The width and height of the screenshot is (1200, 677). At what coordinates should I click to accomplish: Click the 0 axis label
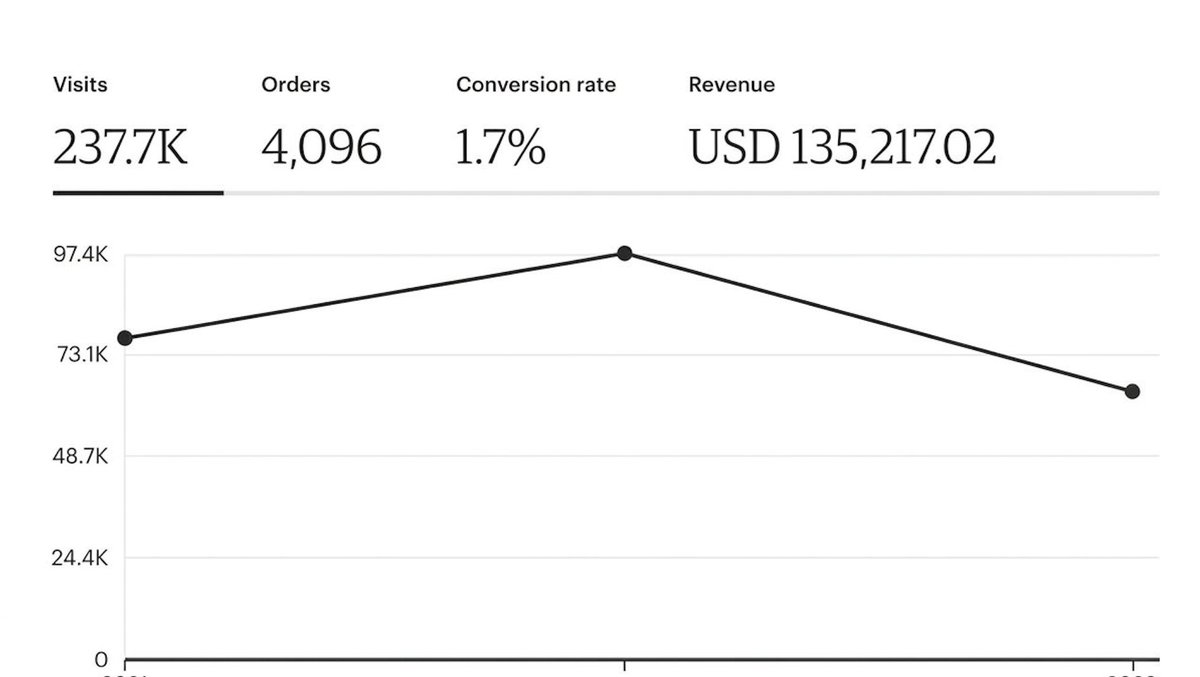(x=101, y=660)
